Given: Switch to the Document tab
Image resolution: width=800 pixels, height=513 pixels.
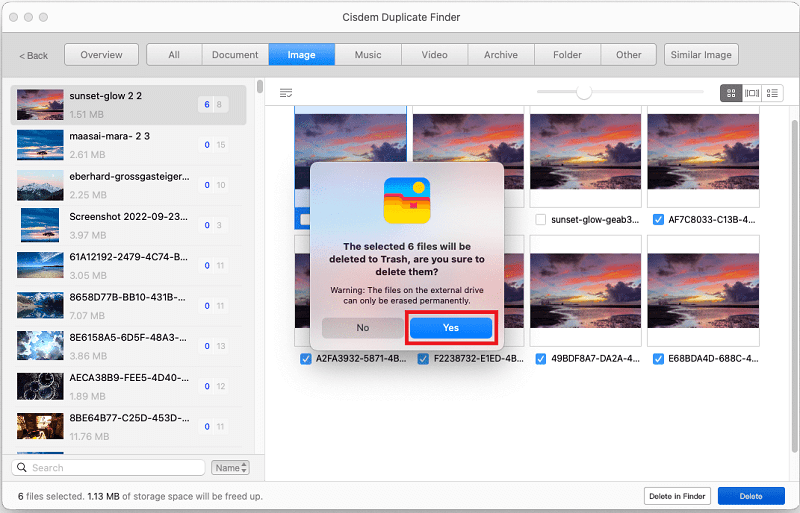Looking at the screenshot, I should [x=235, y=55].
